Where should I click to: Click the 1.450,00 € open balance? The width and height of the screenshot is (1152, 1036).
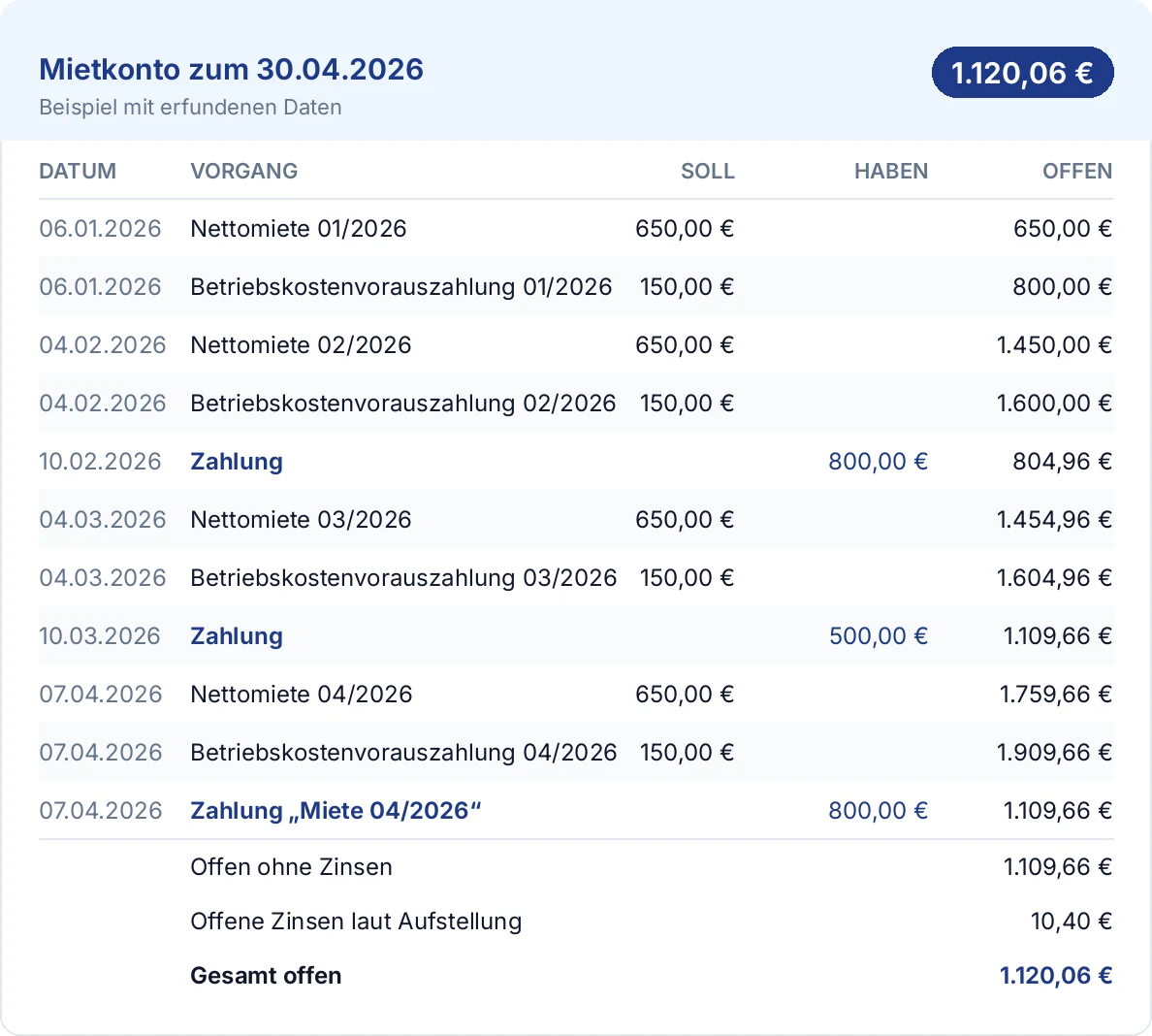click(1054, 344)
